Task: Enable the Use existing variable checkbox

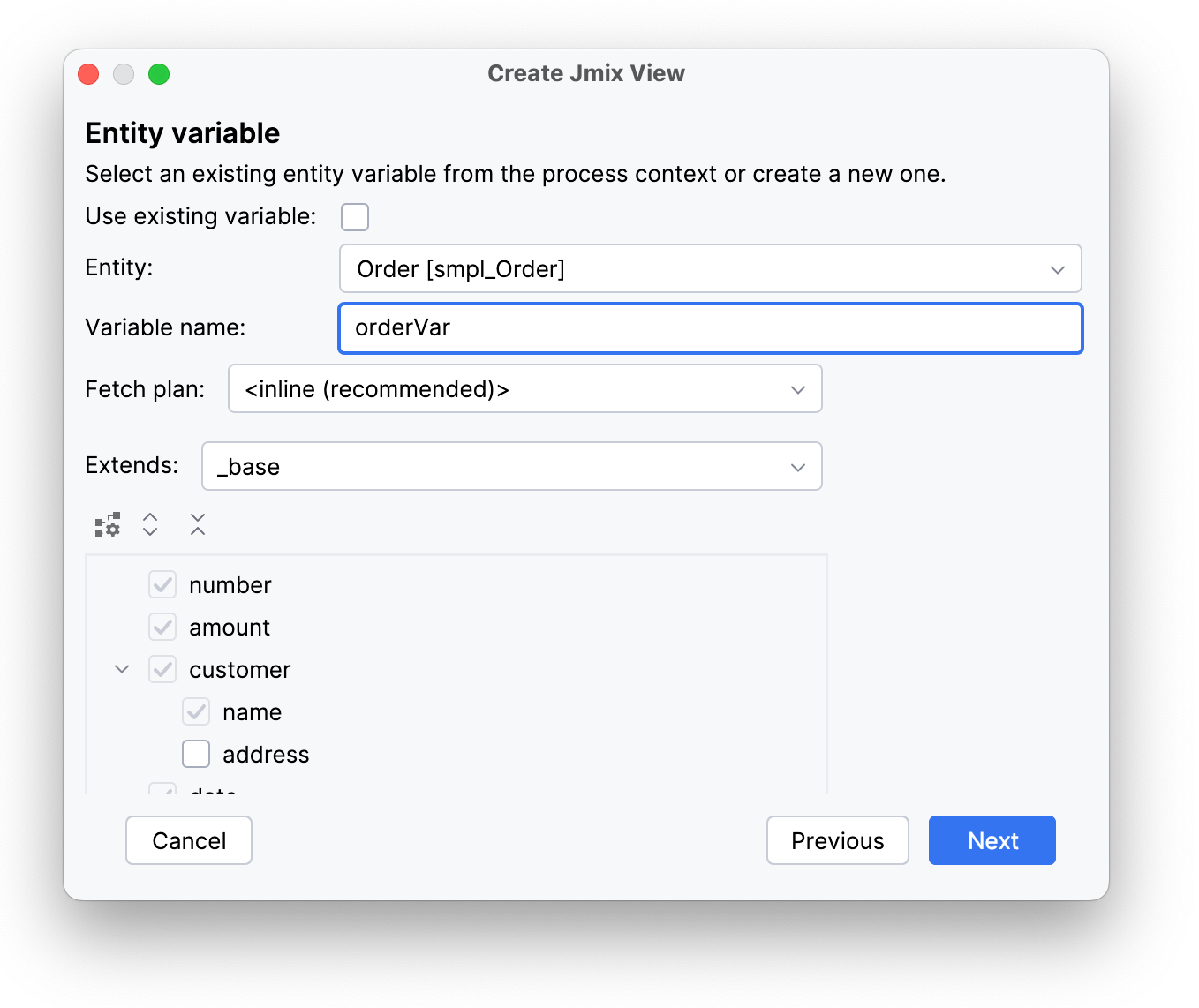Action: [355, 217]
